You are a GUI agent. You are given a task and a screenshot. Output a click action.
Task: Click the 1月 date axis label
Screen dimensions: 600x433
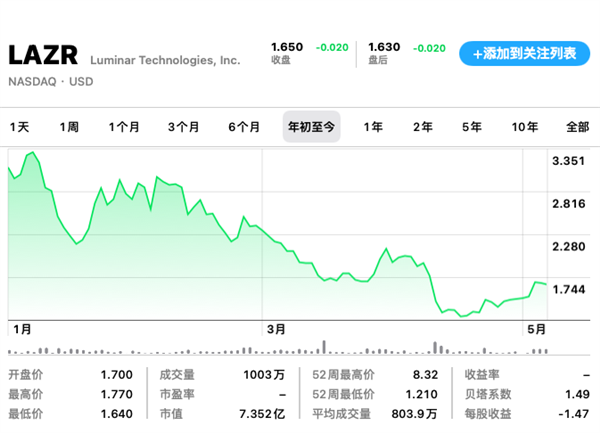tap(22, 329)
